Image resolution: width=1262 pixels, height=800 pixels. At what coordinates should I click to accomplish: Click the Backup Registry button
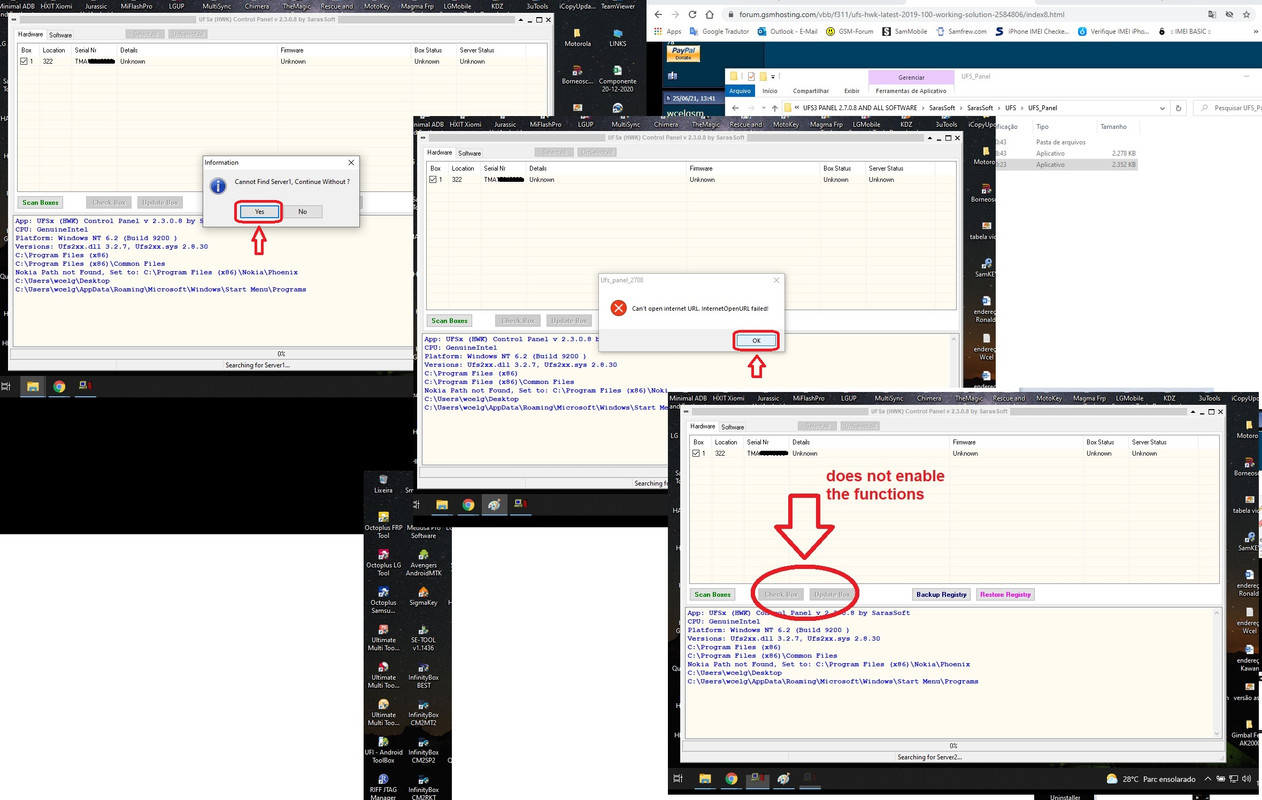[x=941, y=594]
